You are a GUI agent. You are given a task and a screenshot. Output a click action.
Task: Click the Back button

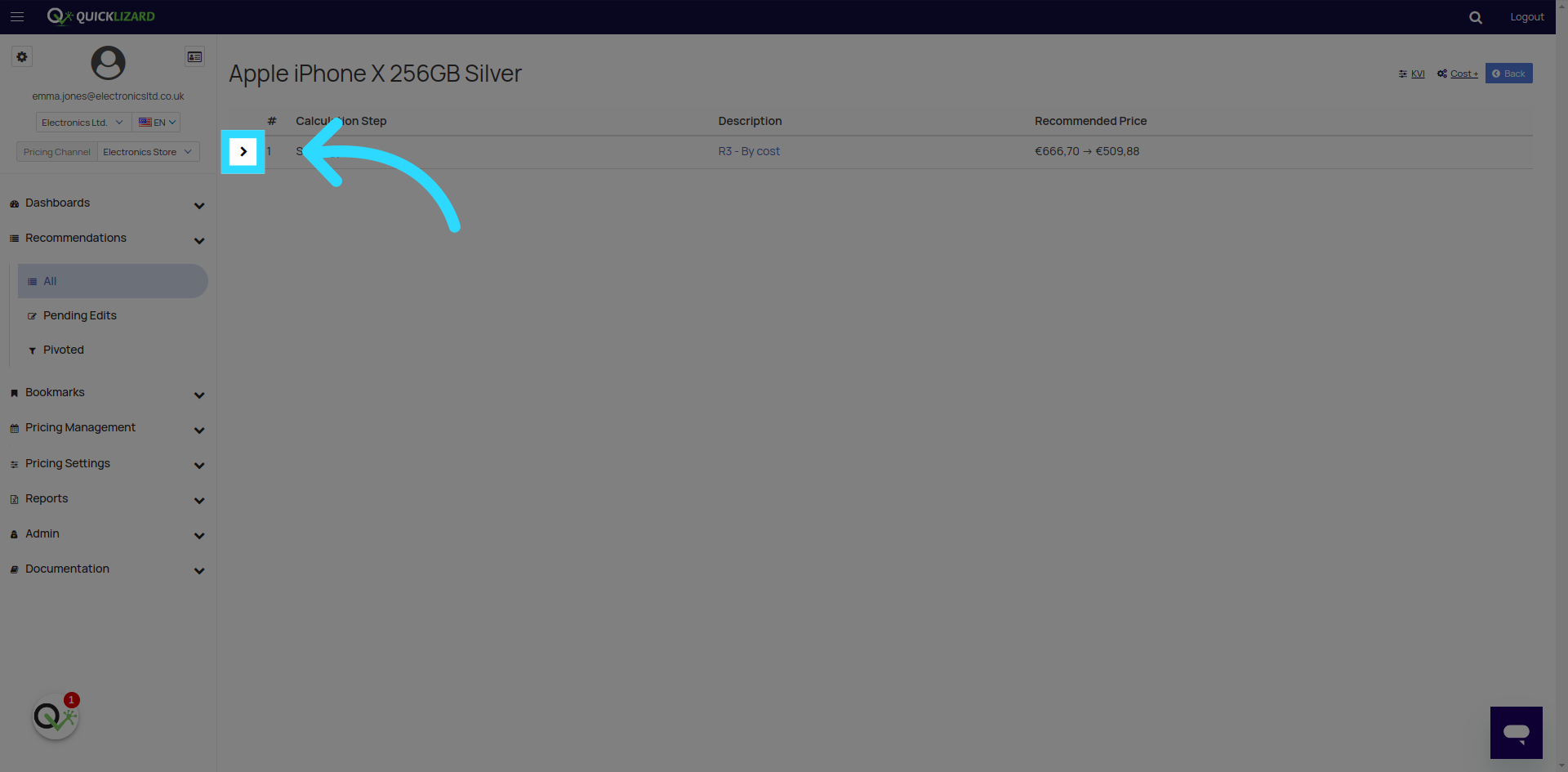click(x=1508, y=74)
